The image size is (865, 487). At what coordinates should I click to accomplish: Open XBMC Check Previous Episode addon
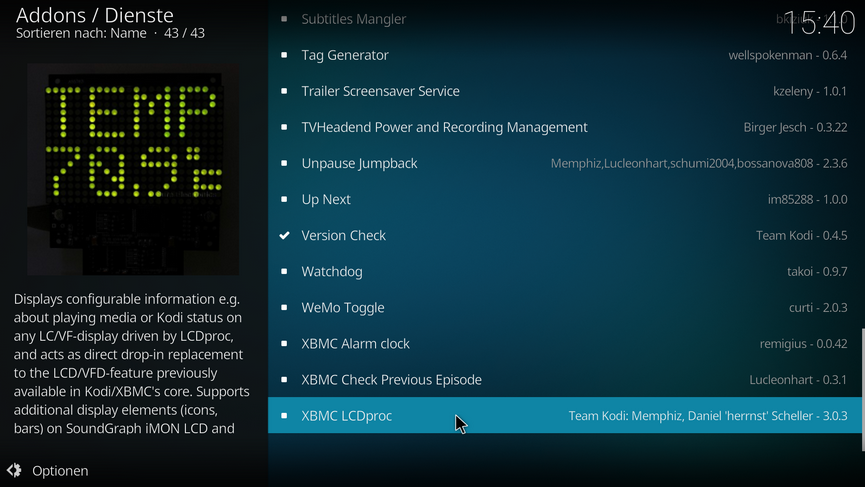[565, 379]
